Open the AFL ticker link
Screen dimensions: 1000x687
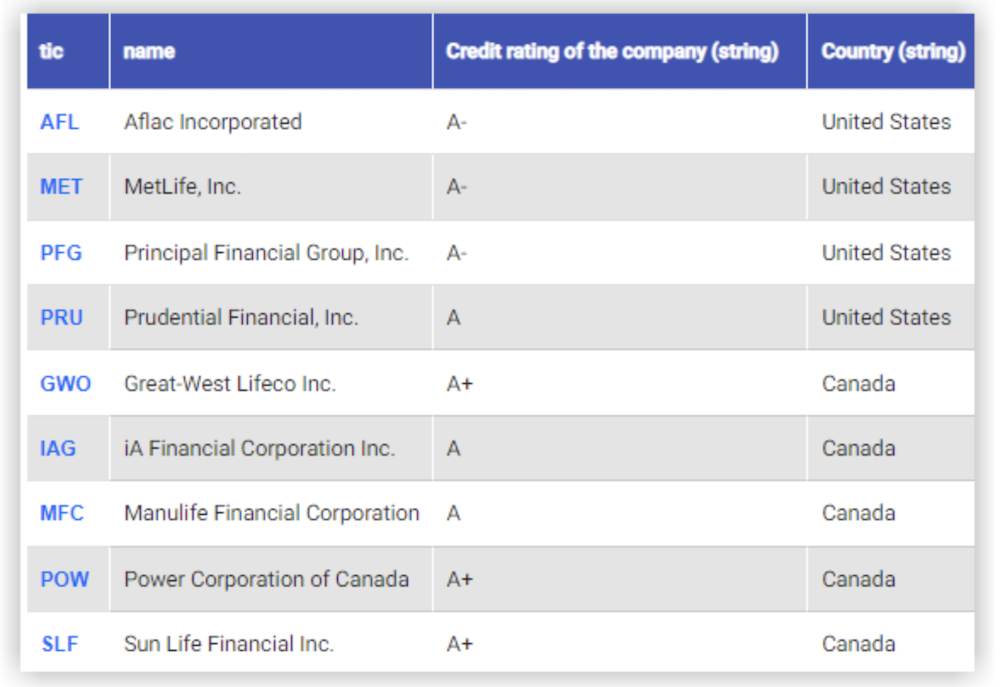point(59,122)
